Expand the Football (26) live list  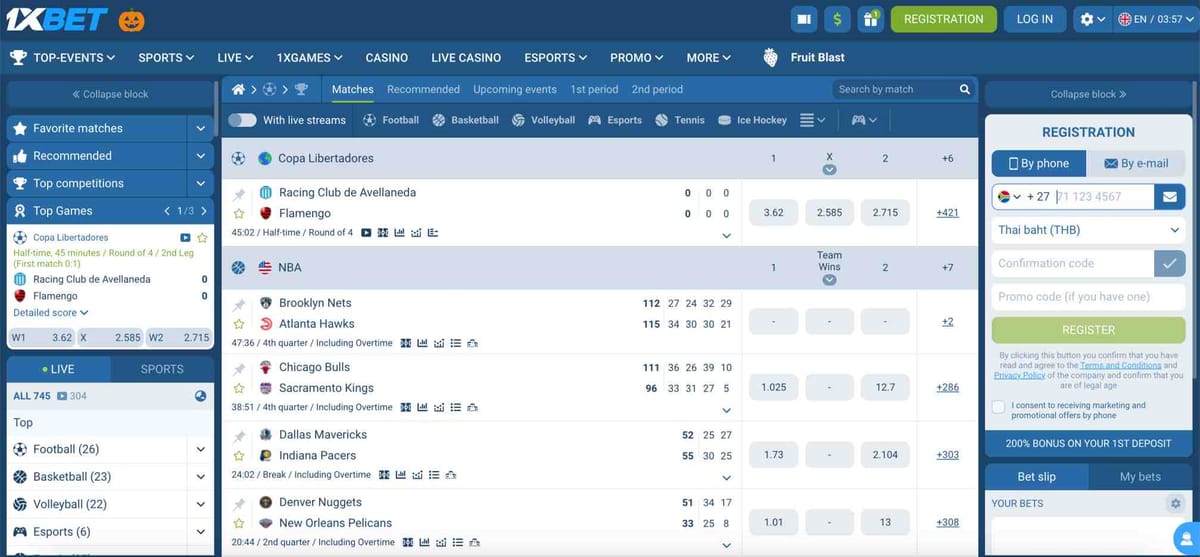coord(201,450)
